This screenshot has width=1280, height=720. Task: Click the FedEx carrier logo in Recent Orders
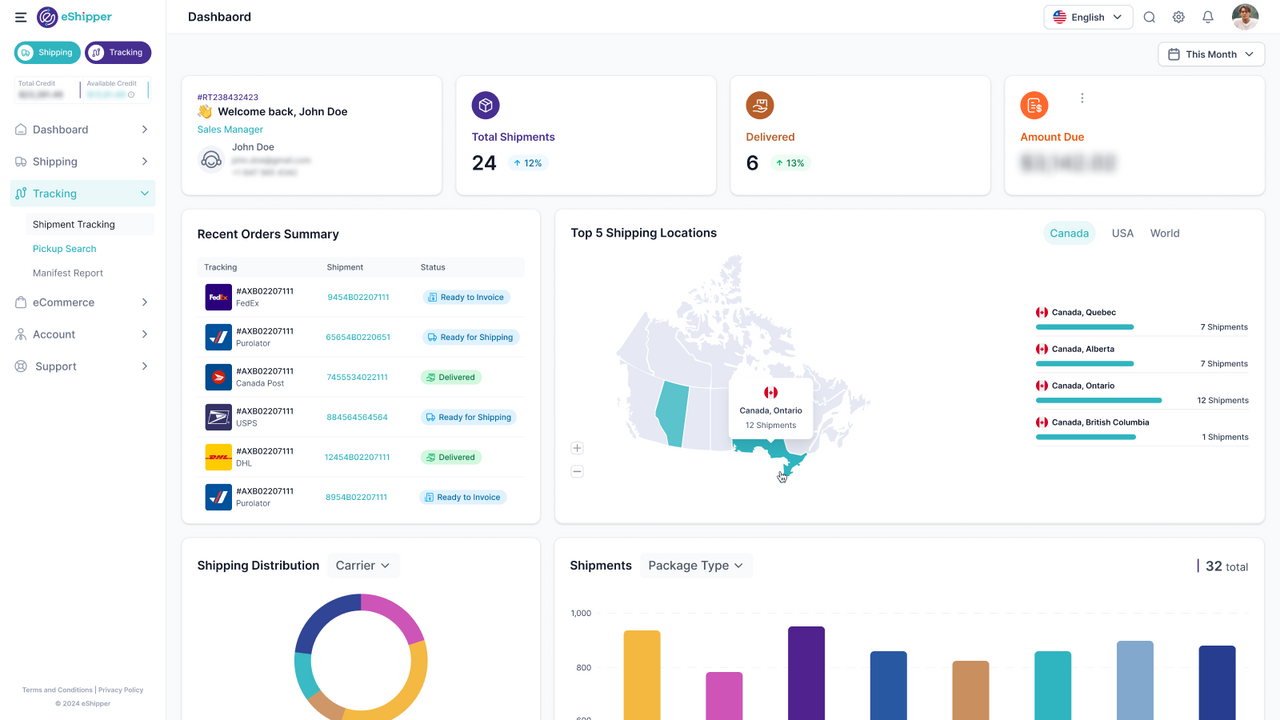click(218, 297)
